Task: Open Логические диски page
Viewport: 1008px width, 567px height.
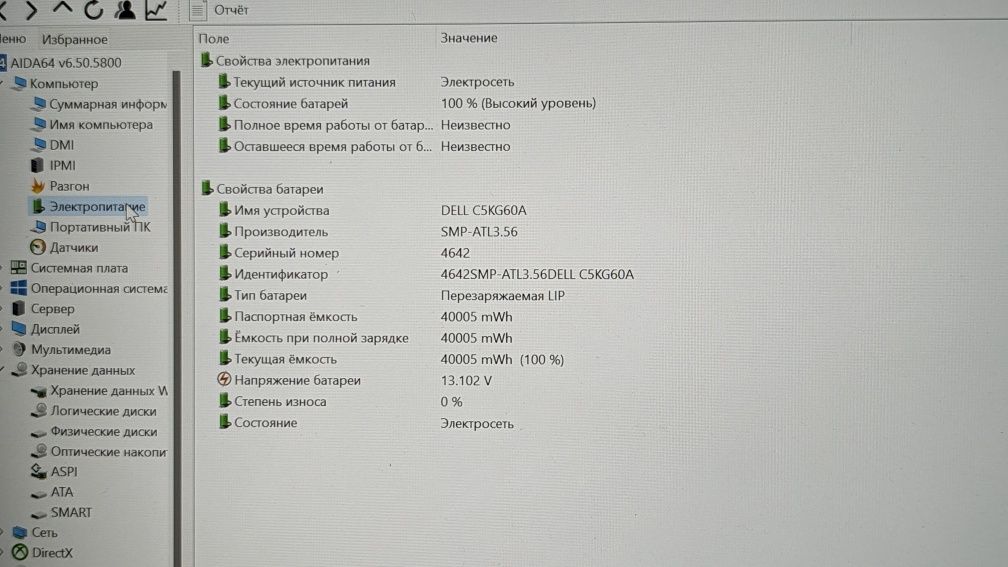Action: tap(104, 411)
